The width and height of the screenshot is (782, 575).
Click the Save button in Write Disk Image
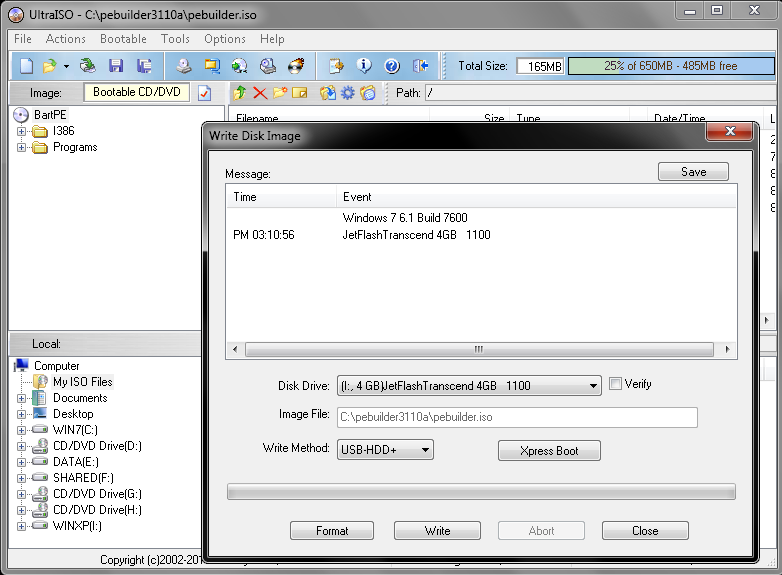[x=693, y=172]
